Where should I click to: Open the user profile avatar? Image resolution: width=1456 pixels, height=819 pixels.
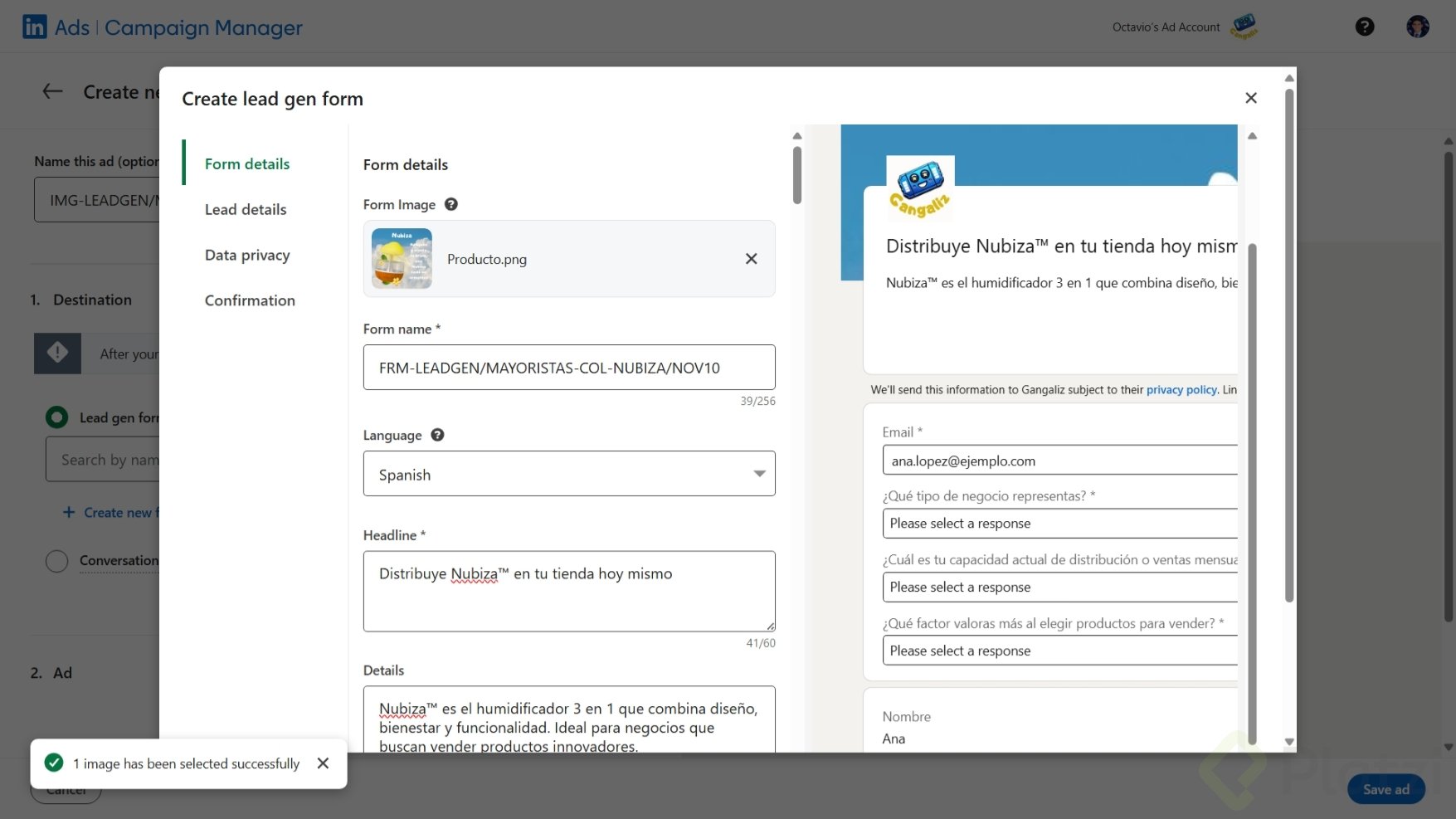(1418, 27)
